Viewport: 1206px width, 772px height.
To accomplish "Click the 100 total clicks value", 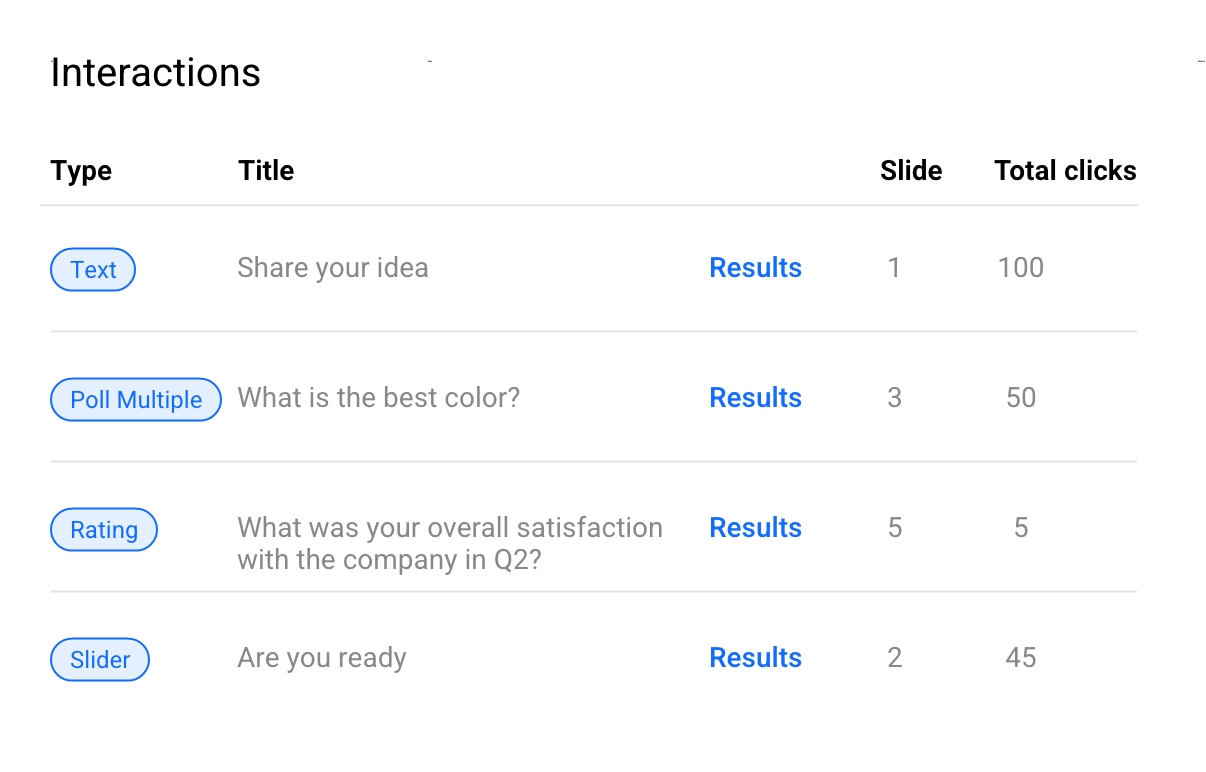I will point(1020,268).
